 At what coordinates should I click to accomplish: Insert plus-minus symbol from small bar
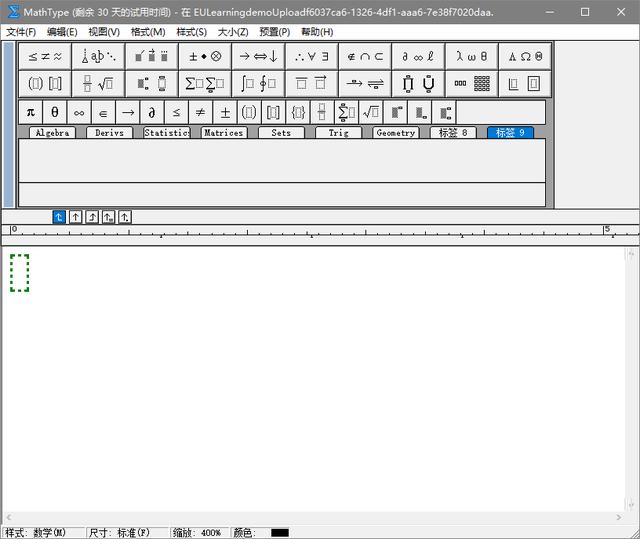pyautogui.click(x=224, y=112)
